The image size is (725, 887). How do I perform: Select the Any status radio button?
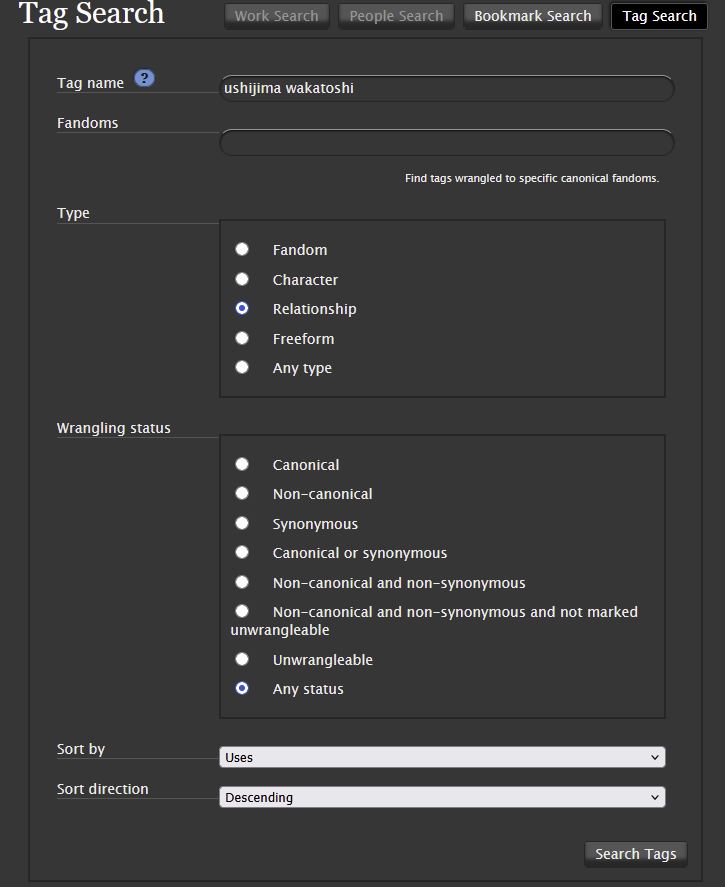click(242, 688)
